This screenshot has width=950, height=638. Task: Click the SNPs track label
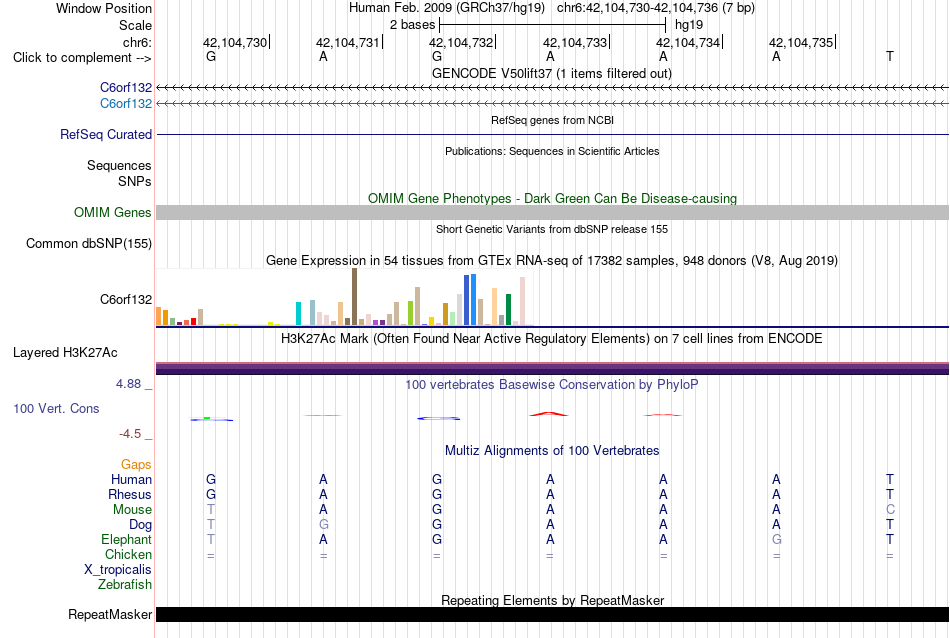tap(135, 181)
